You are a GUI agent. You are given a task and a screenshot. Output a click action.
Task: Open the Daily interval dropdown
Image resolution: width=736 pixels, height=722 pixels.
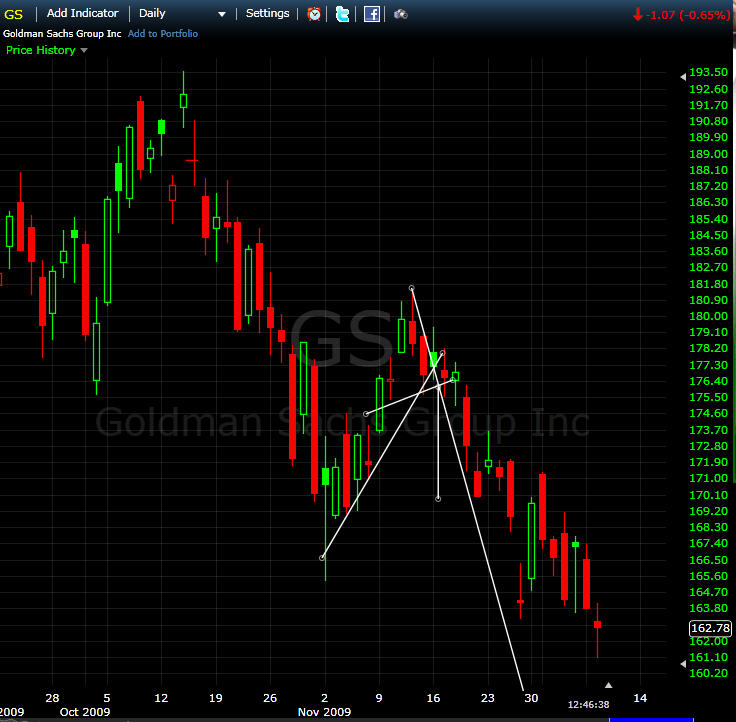click(x=182, y=14)
